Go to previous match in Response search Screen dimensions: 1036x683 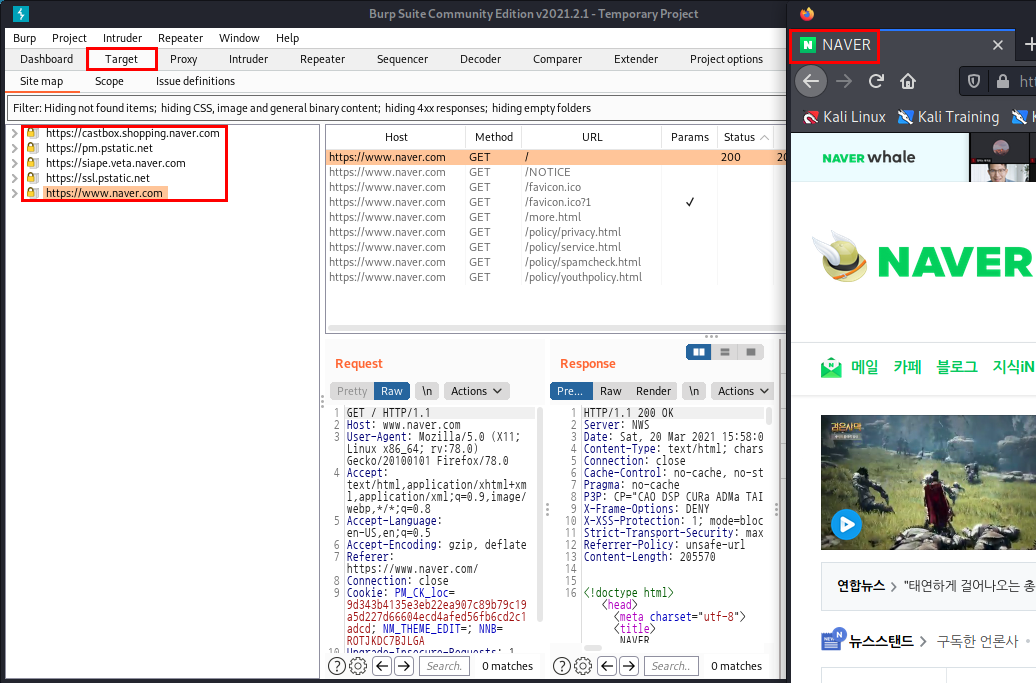point(607,666)
